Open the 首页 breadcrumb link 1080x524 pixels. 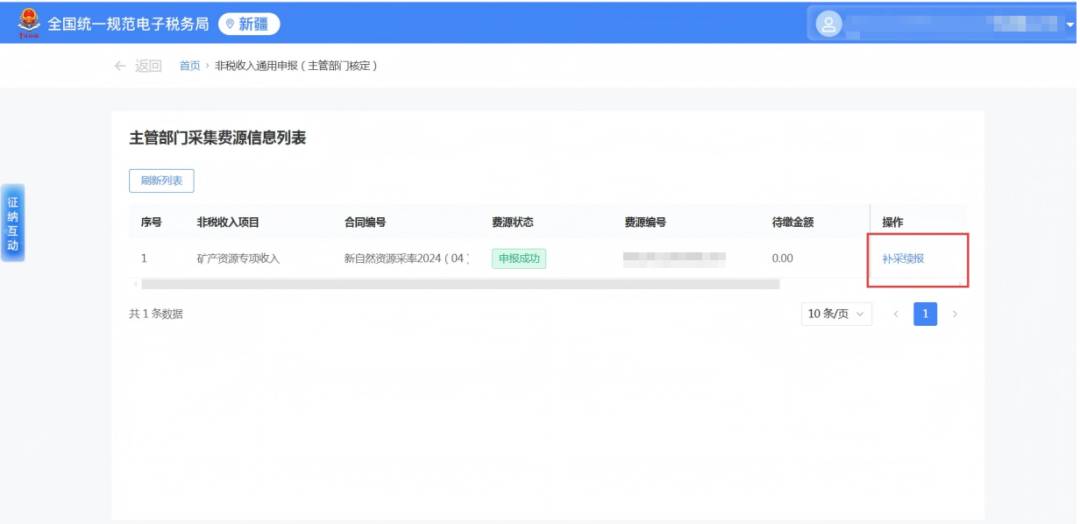[189, 66]
